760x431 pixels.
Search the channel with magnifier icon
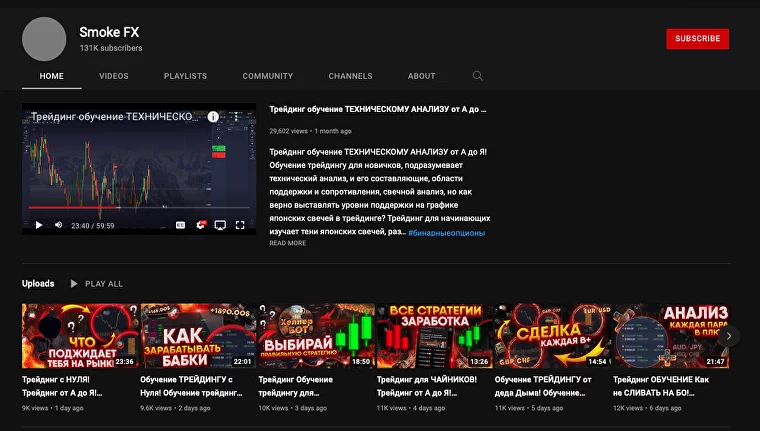477,76
